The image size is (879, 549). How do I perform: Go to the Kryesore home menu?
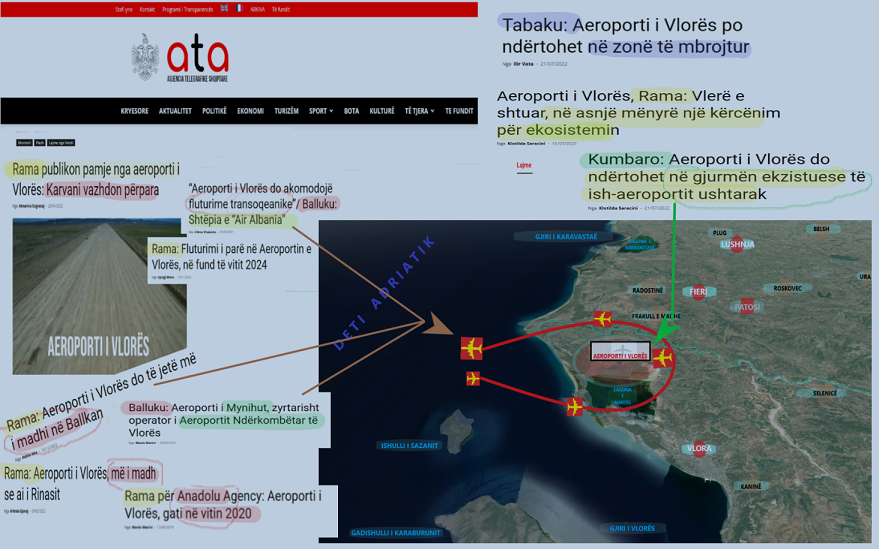[x=134, y=111]
